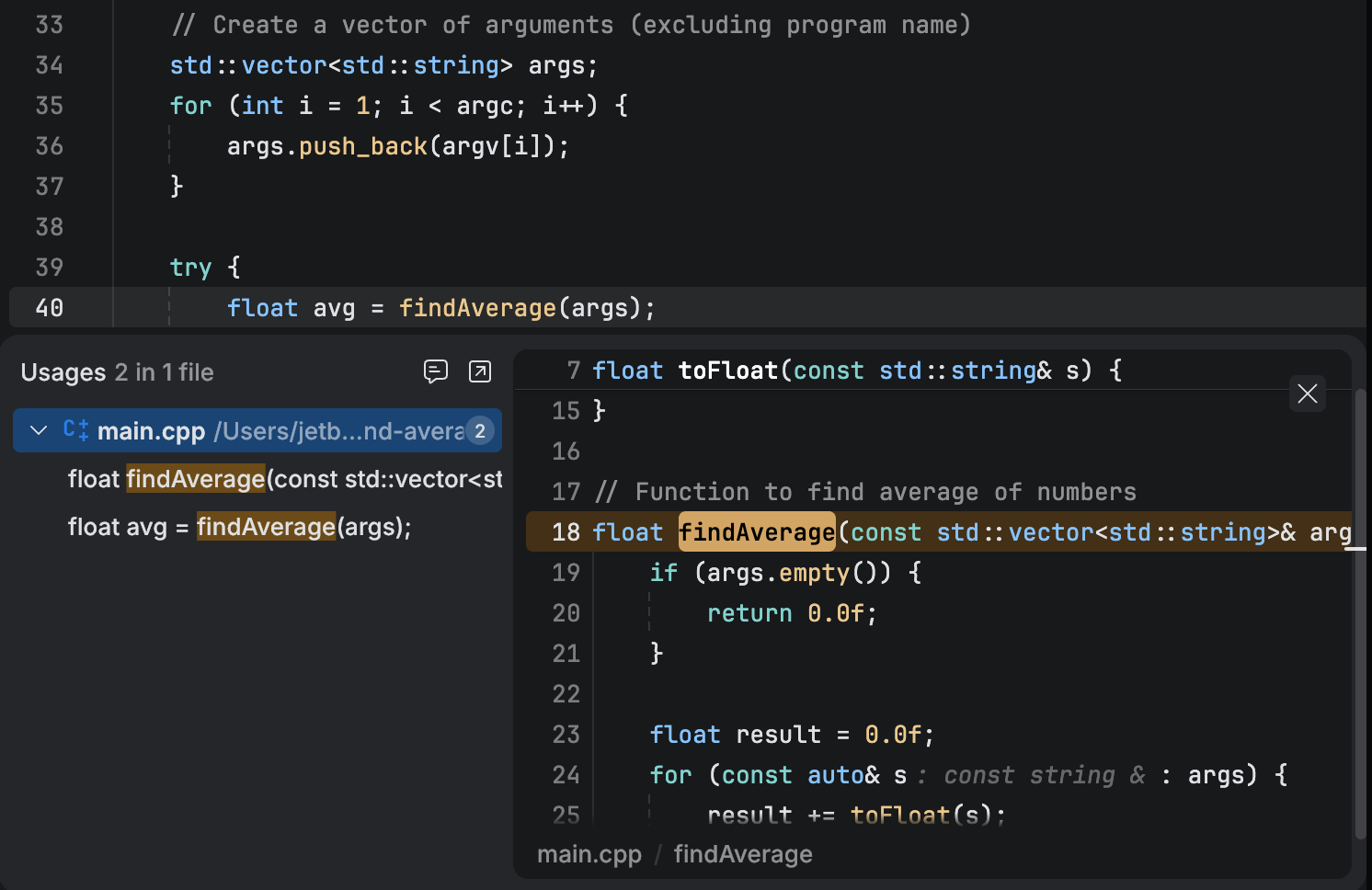Click the 'try' keyword on line 39
Image resolution: width=1372 pixels, height=890 pixels.
[190, 268]
